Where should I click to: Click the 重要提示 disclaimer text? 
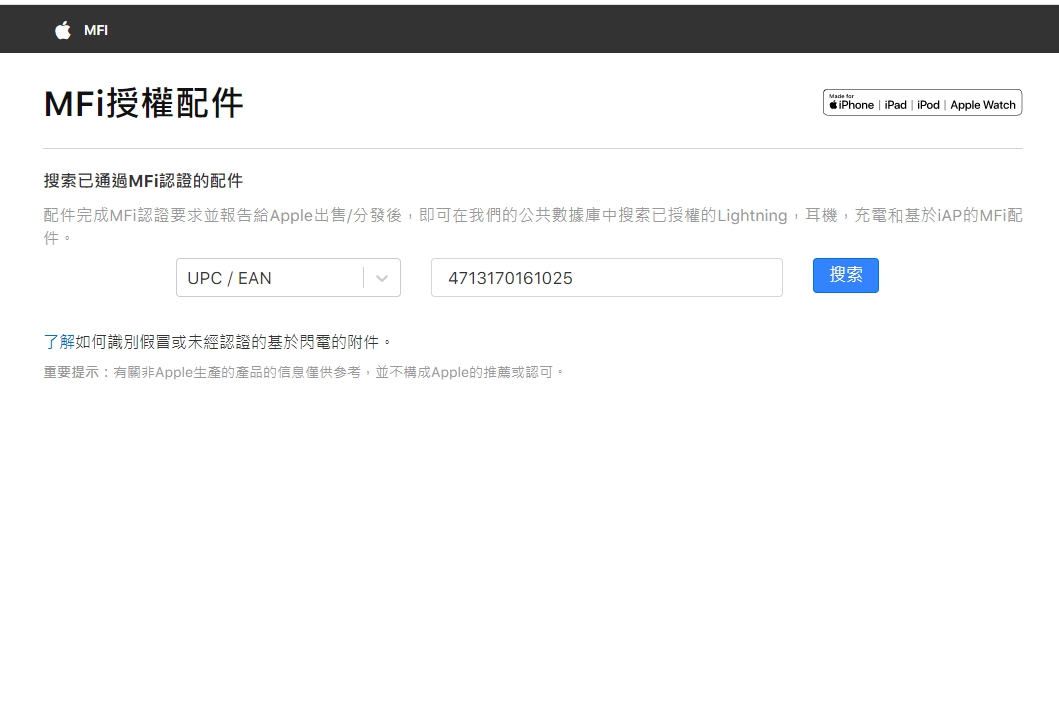click(304, 372)
